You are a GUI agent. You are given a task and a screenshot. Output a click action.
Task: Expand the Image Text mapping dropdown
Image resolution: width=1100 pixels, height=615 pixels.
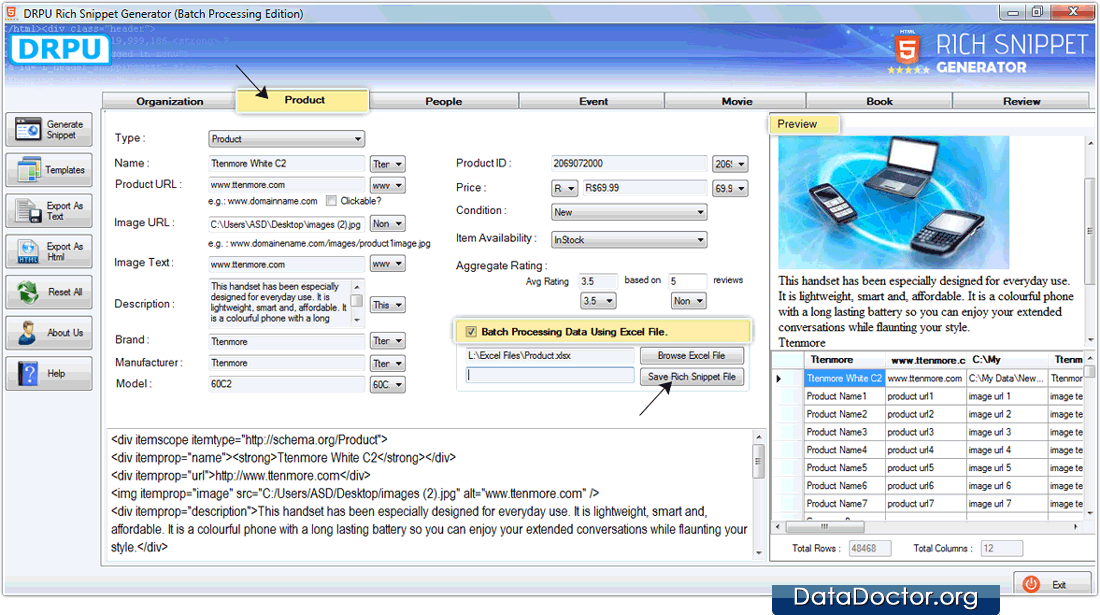[x=387, y=264]
